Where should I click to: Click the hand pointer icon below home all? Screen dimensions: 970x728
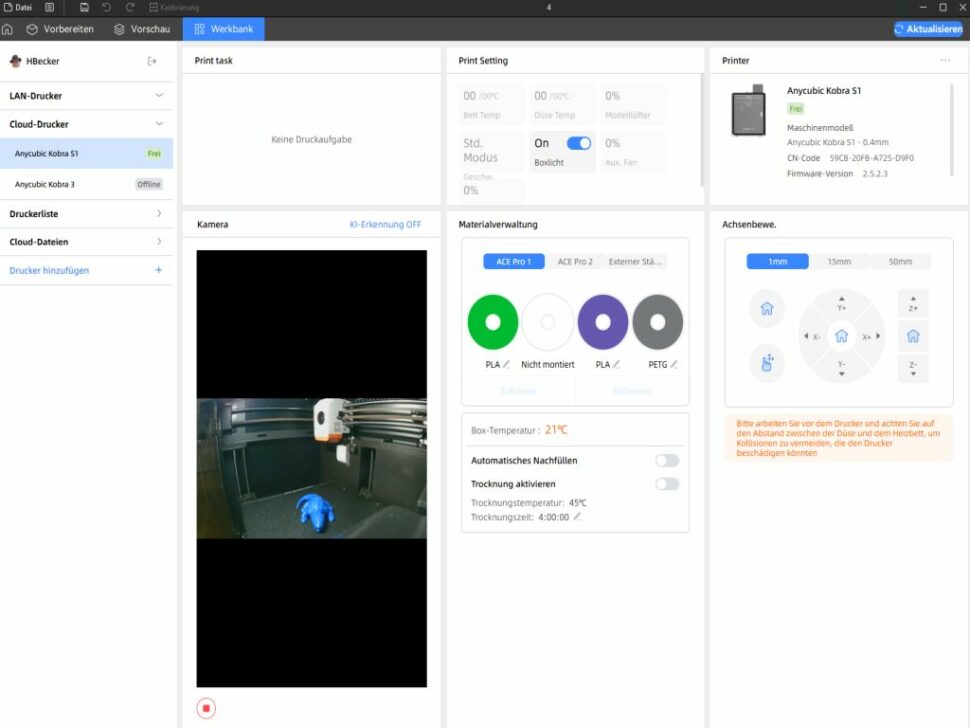tap(767, 362)
